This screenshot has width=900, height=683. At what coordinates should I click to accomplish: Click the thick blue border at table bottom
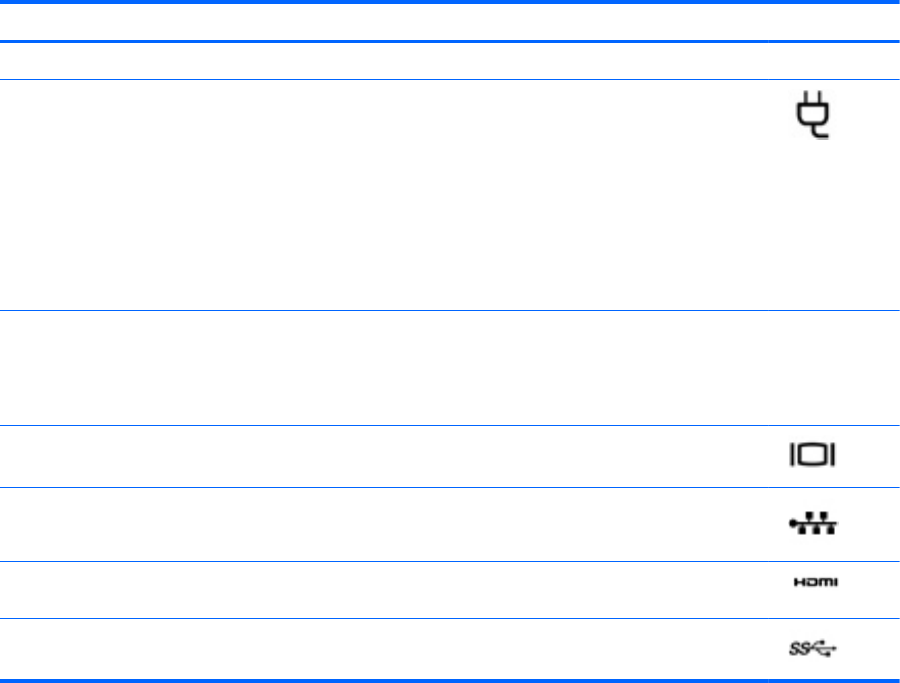[450, 681]
